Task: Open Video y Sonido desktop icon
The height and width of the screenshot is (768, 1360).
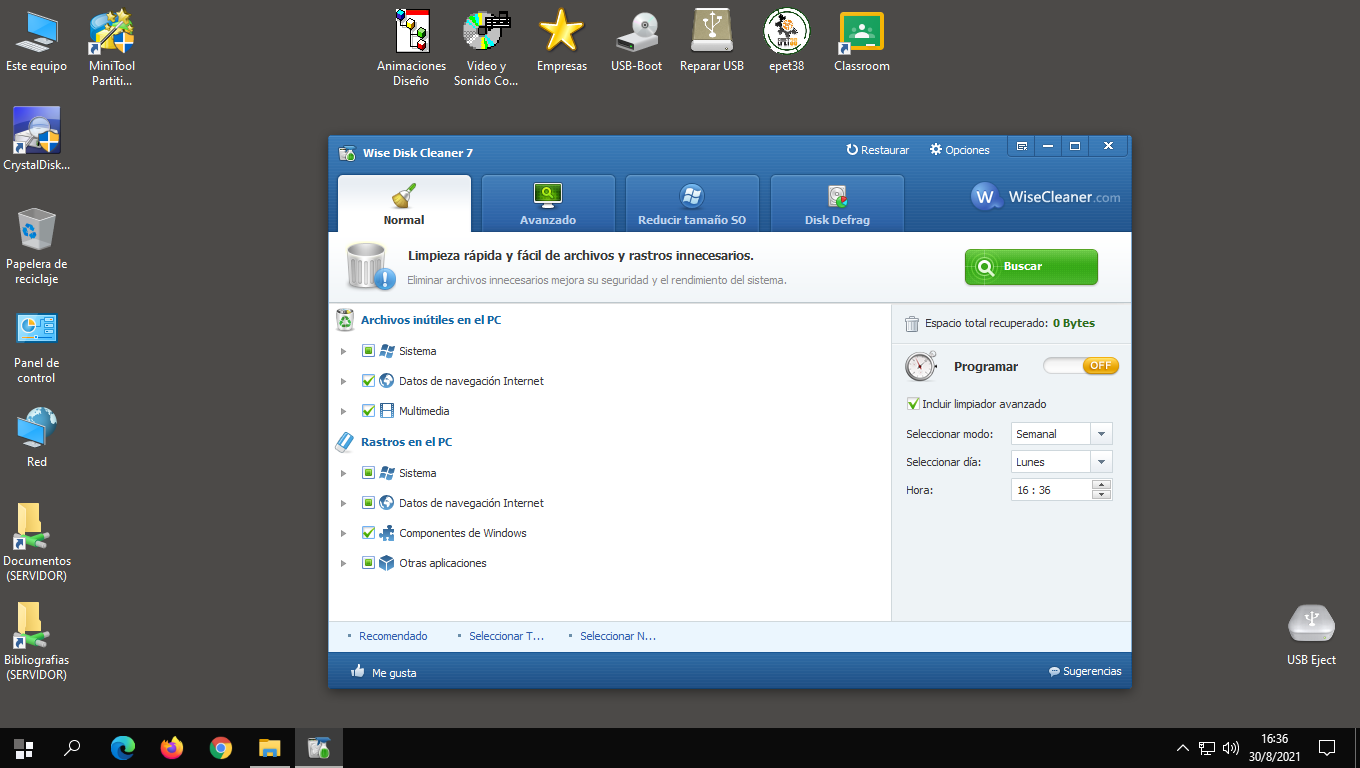Action: 486,48
